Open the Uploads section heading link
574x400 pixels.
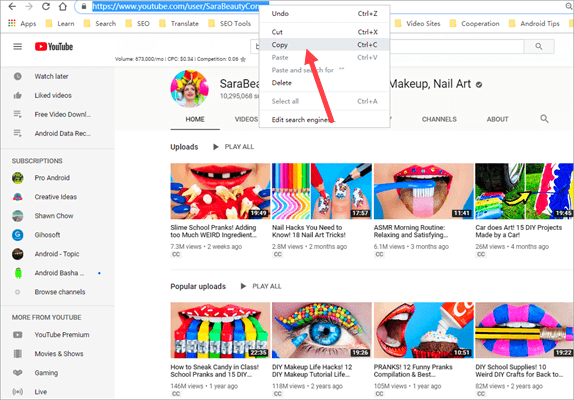pyautogui.click(x=184, y=147)
